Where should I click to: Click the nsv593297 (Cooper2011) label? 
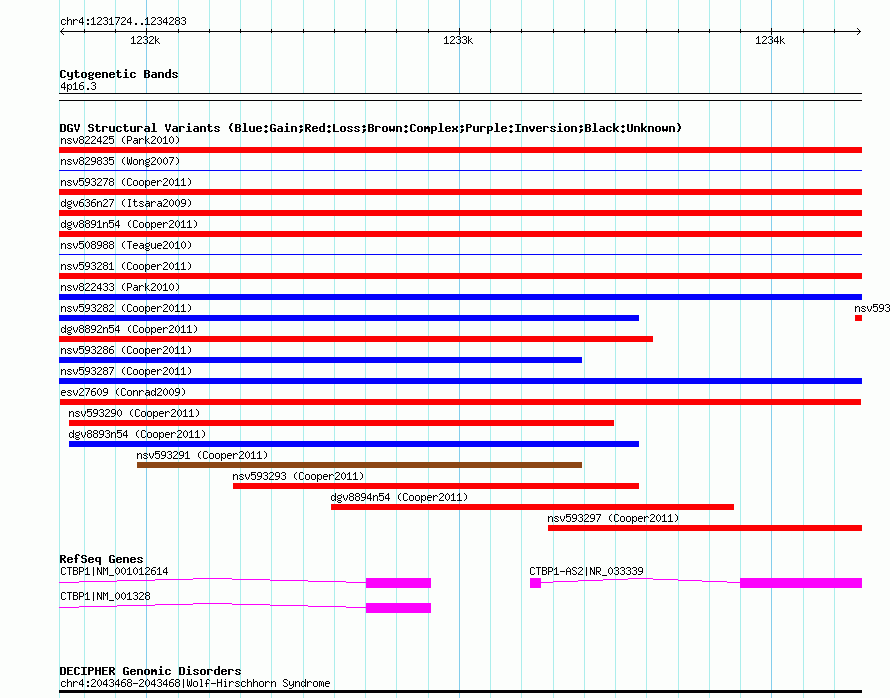pyautogui.click(x=613, y=518)
